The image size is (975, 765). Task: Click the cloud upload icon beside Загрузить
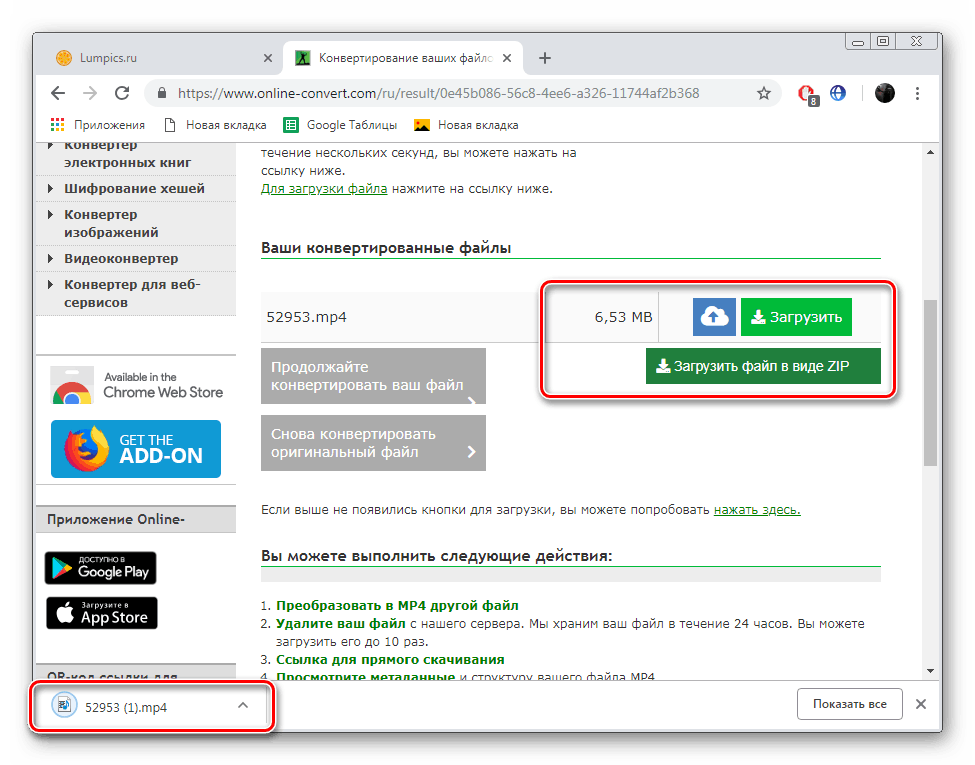click(x=713, y=316)
